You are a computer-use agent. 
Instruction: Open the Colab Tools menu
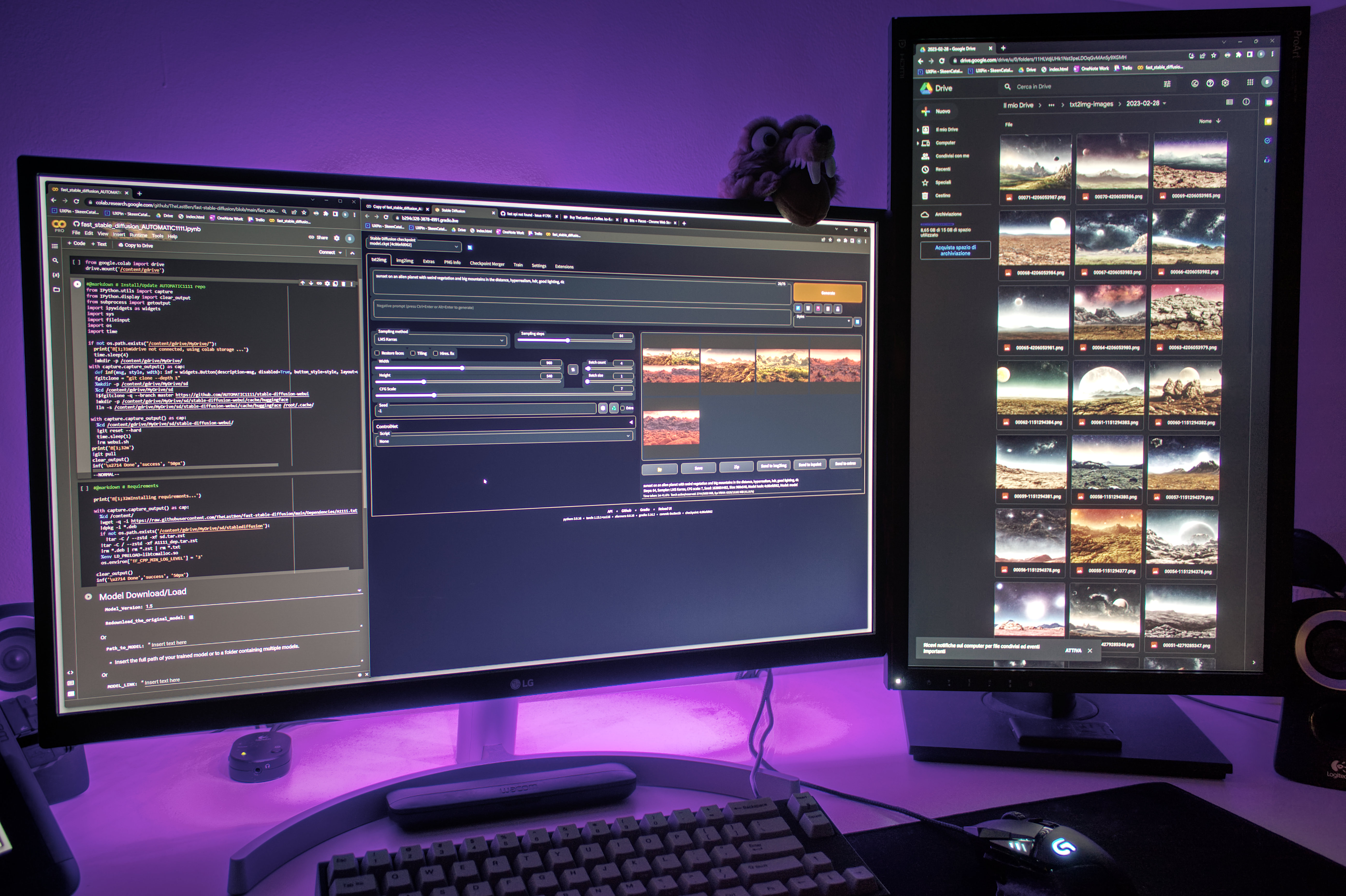(x=158, y=236)
